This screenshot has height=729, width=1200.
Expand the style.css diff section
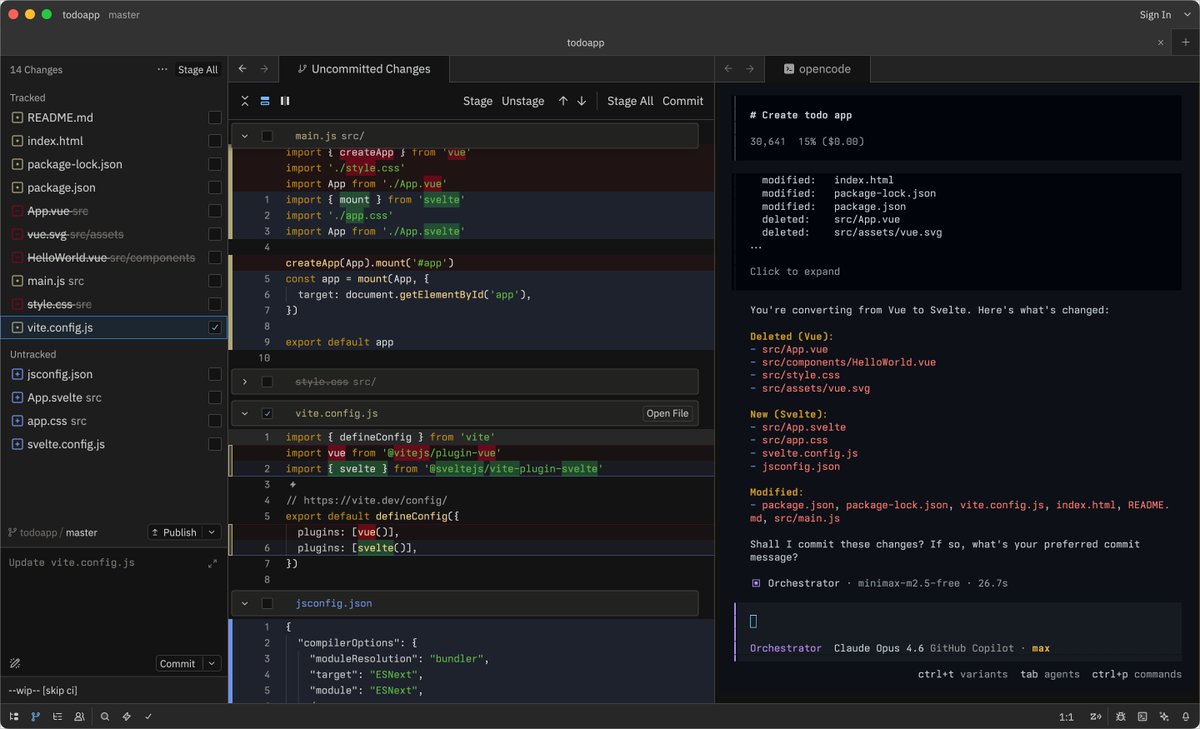tap(245, 382)
